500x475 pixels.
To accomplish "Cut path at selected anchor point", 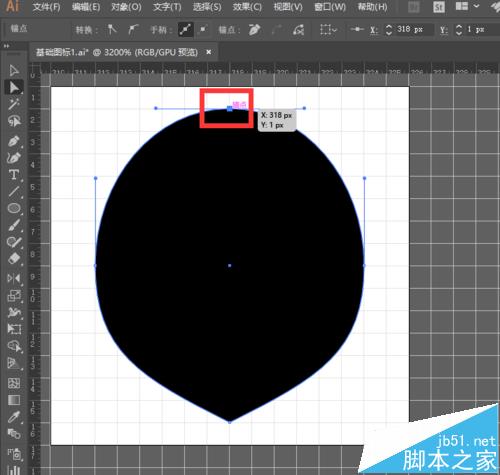I will tap(298, 30).
